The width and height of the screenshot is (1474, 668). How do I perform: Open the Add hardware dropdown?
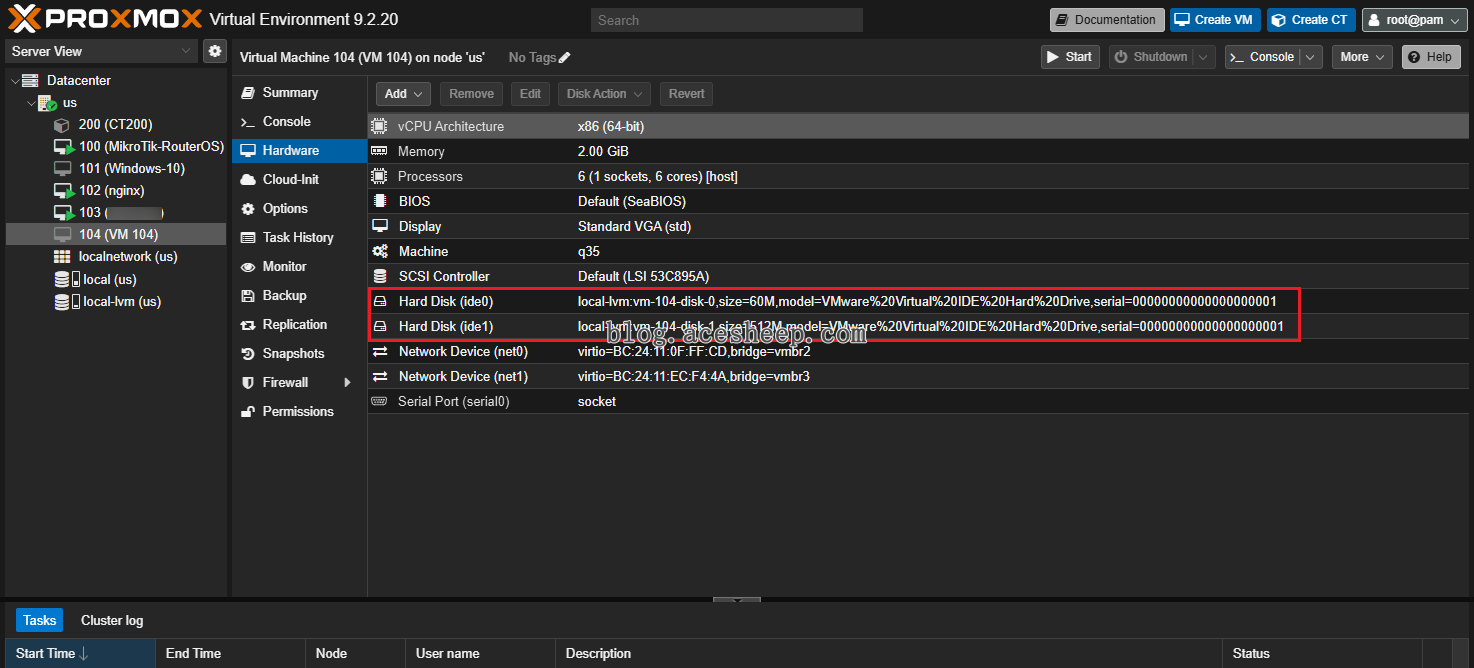[x=403, y=94]
